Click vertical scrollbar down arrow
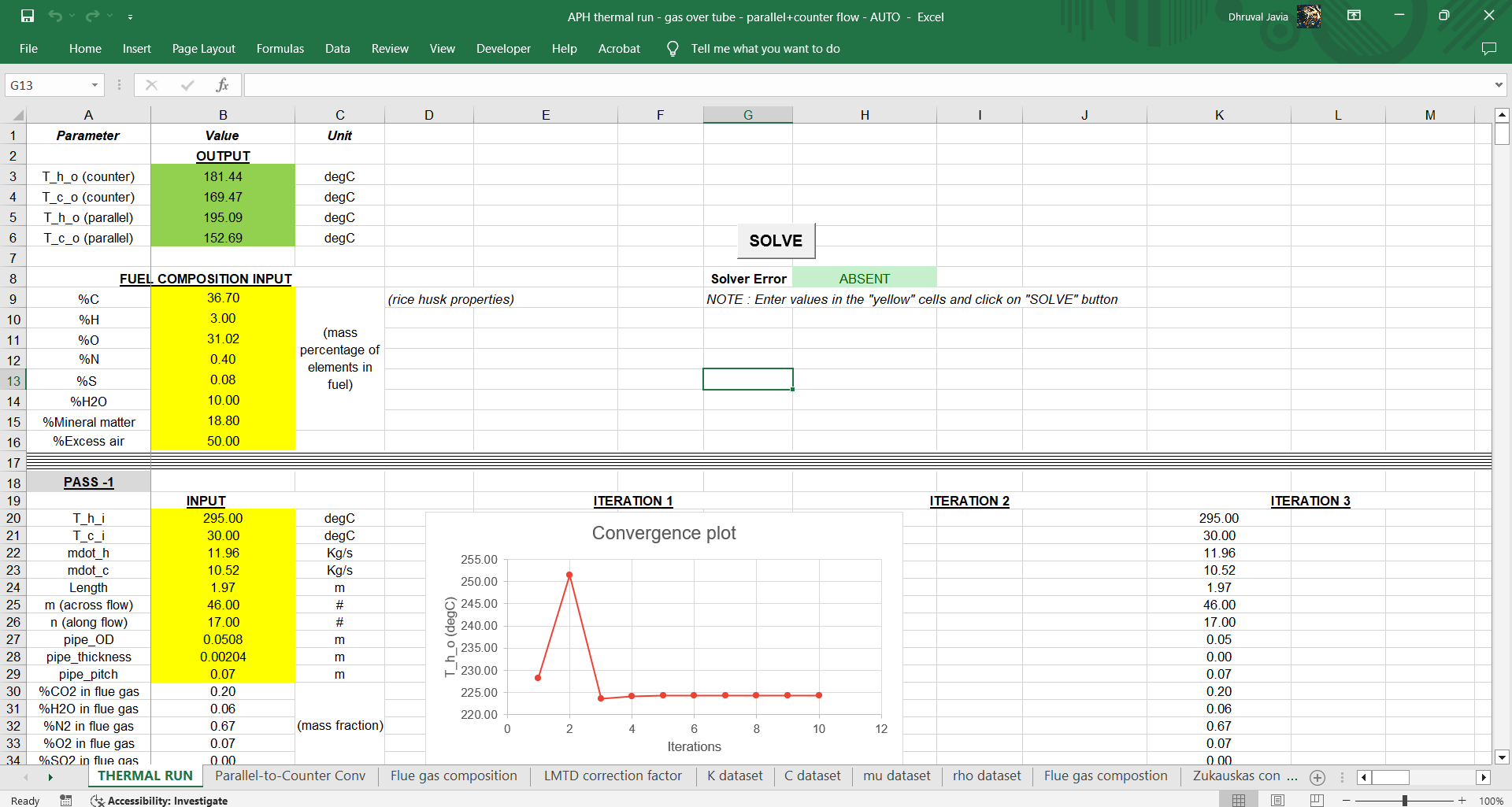 [x=1502, y=757]
